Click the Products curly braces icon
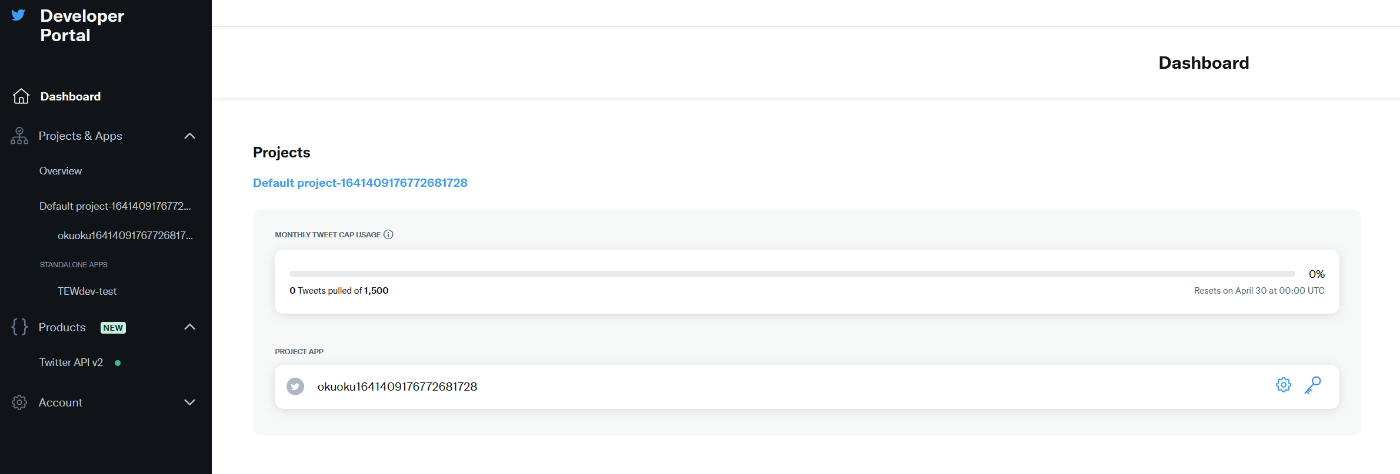Viewport: 1400px width, 474px height. (19, 327)
